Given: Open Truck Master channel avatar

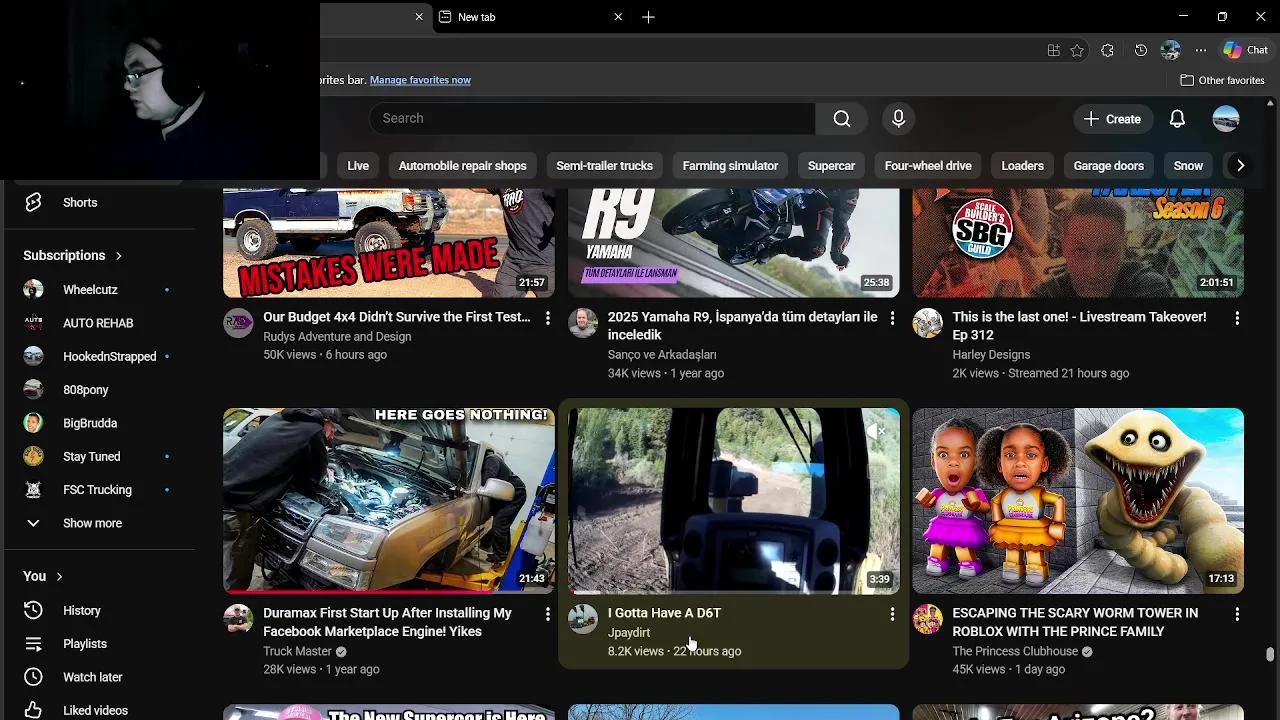Looking at the screenshot, I should pos(238,619).
